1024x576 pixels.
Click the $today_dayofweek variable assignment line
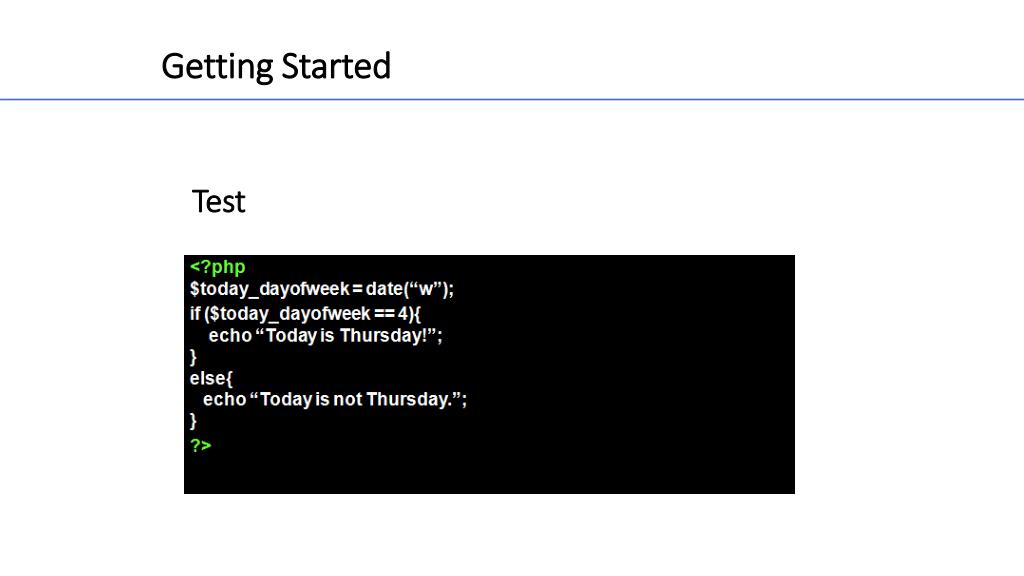pos(321,289)
